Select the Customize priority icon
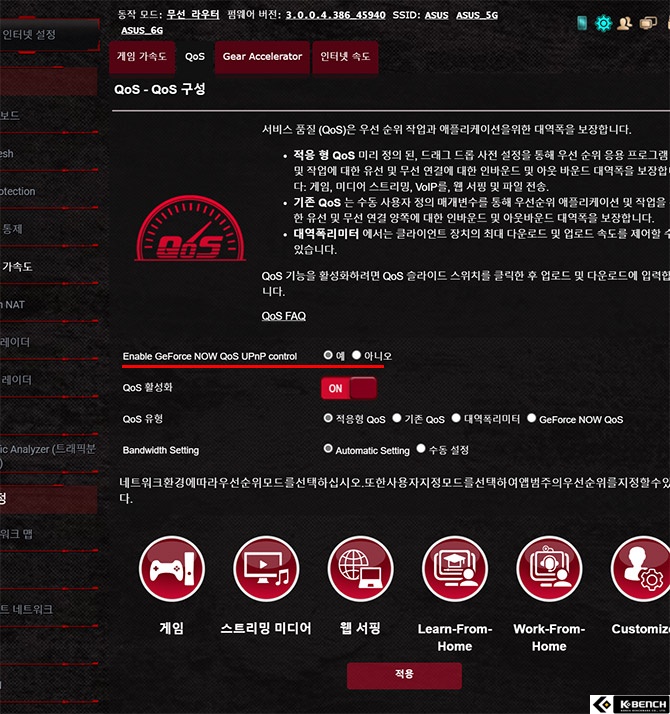This screenshot has height=714, width=670. pos(641,569)
